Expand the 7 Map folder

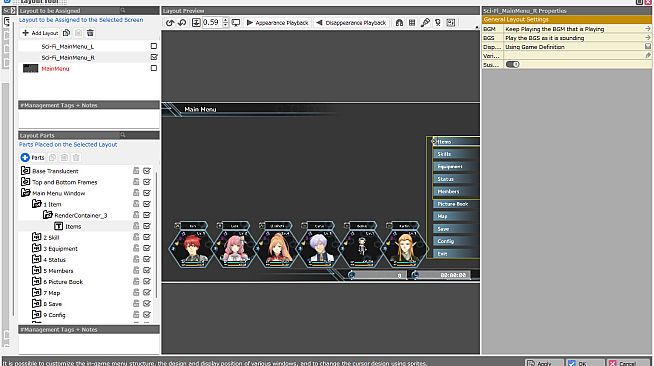(37, 292)
